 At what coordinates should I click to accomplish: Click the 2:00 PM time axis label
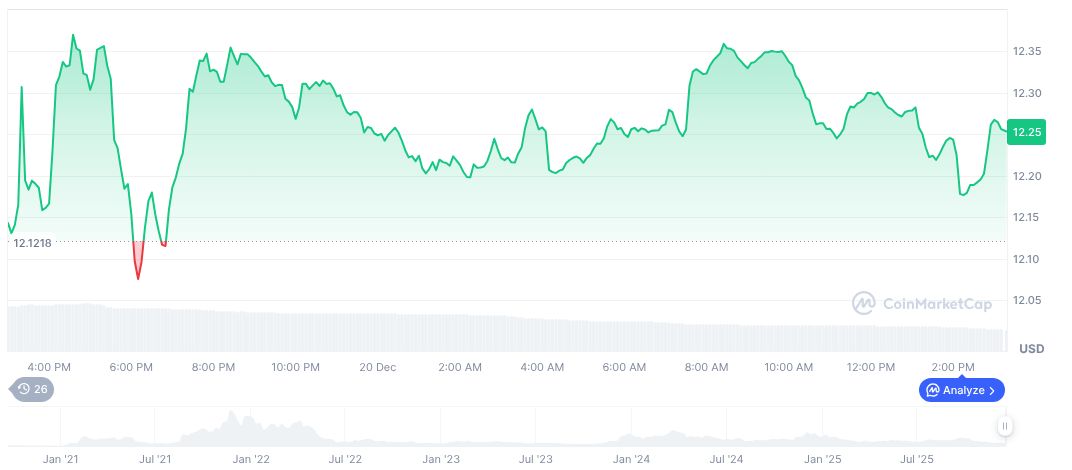[953, 367]
